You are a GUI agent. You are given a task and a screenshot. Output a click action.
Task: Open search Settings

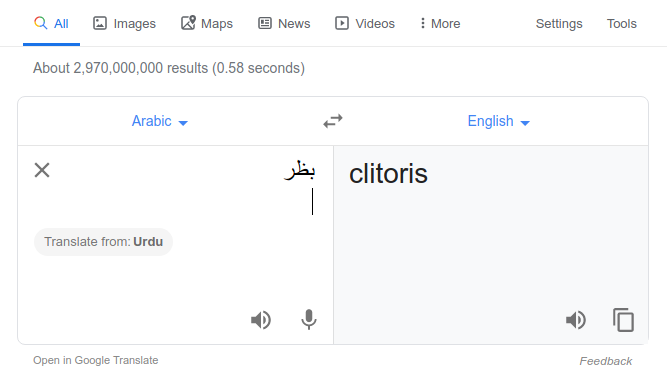(559, 23)
